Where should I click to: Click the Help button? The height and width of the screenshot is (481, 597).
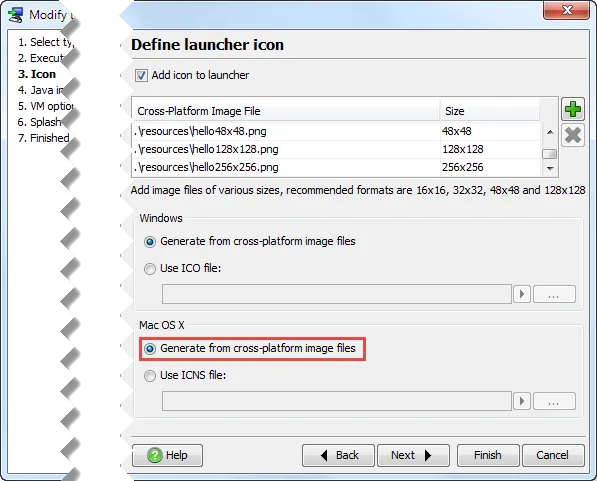(x=168, y=455)
